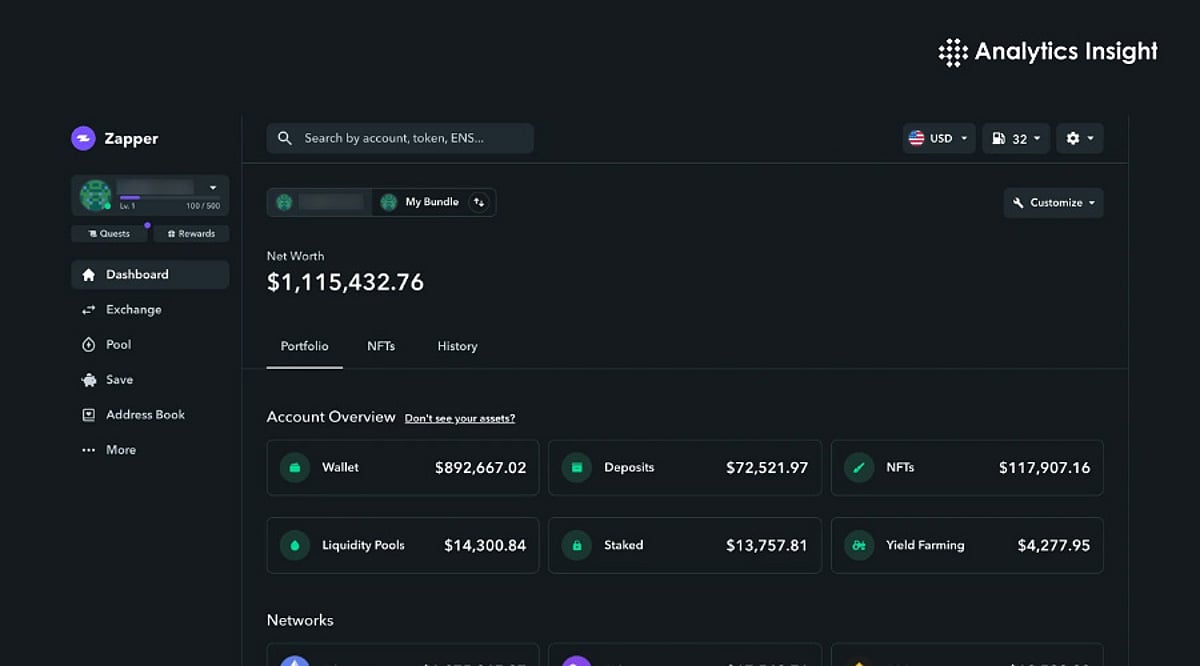Toggle the My Bundle account switcher arrows
The height and width of the screenshot is (666, 1200).
pyautogui.click(x=479, y=202)
